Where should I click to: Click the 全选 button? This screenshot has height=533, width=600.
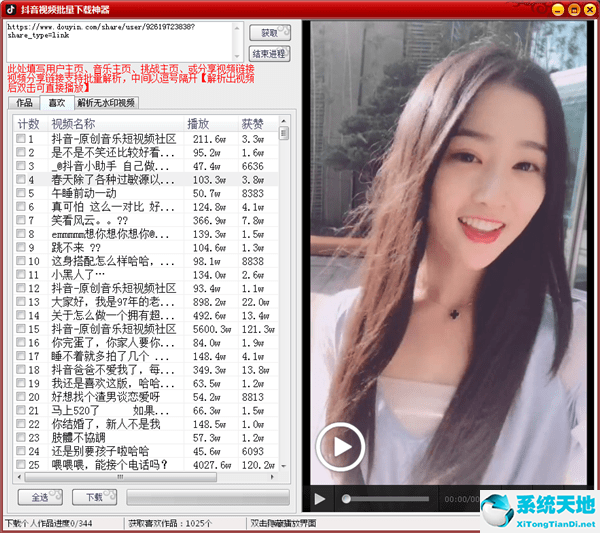(40, 497)
